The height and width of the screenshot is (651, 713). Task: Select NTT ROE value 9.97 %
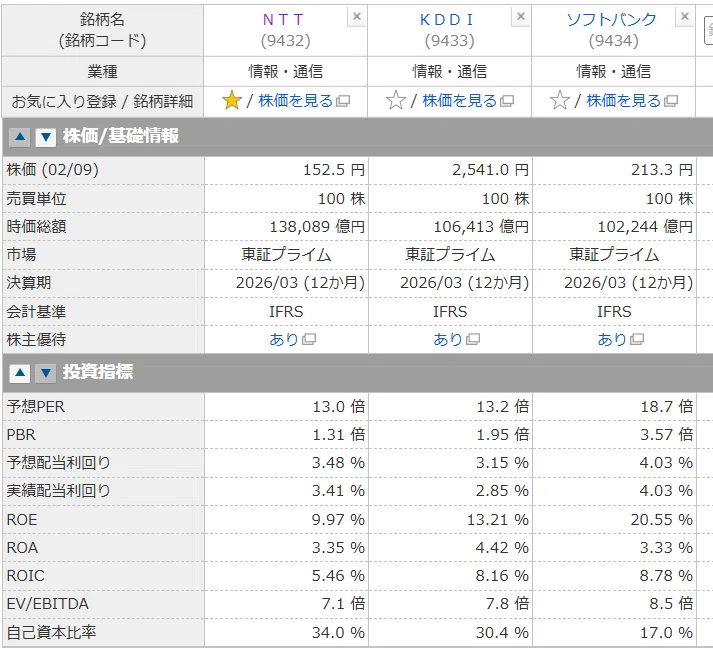click(x=338, y=519)
